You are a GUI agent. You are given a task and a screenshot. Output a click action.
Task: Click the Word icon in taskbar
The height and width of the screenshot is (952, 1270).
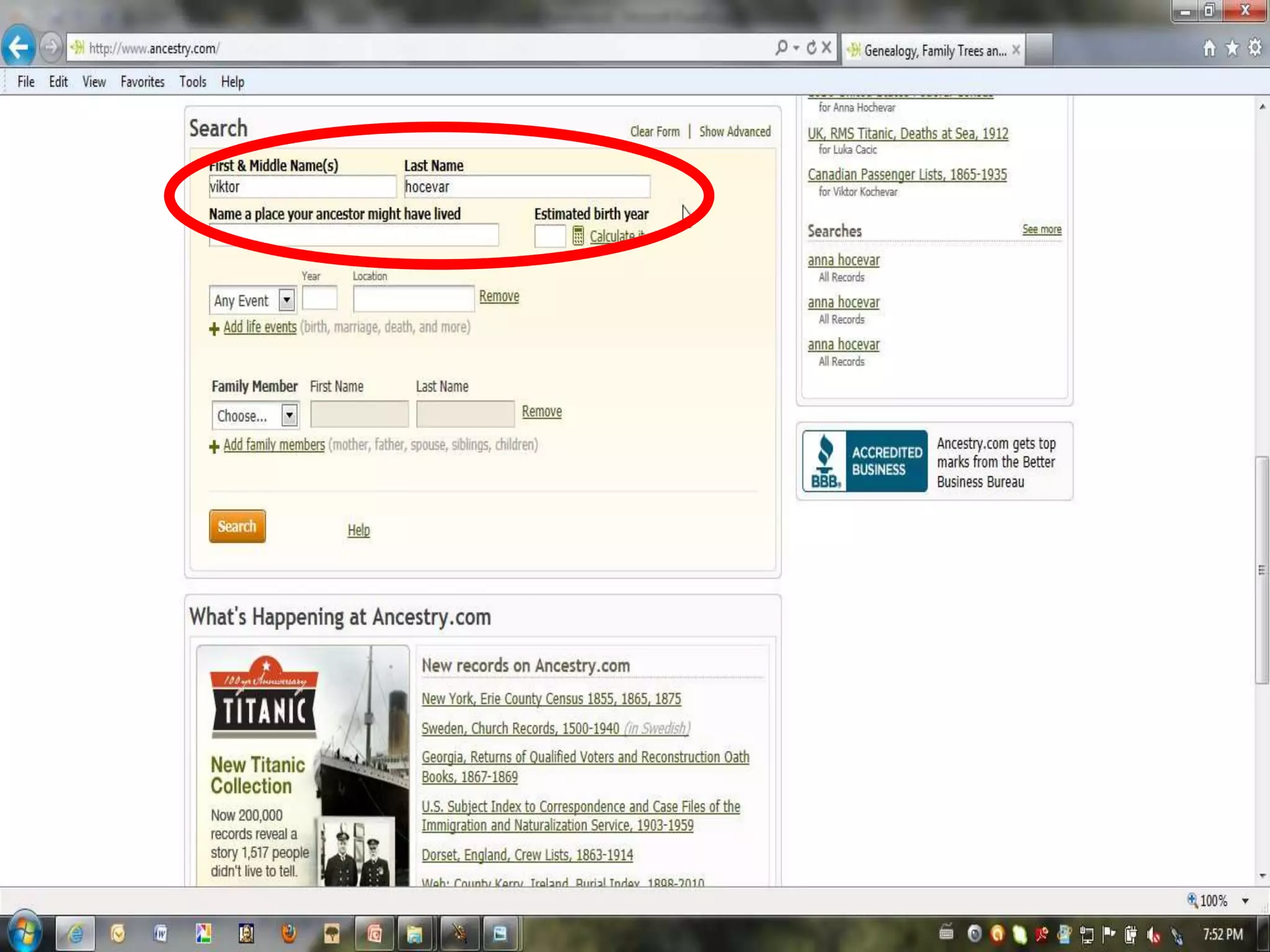click(161, 933)
